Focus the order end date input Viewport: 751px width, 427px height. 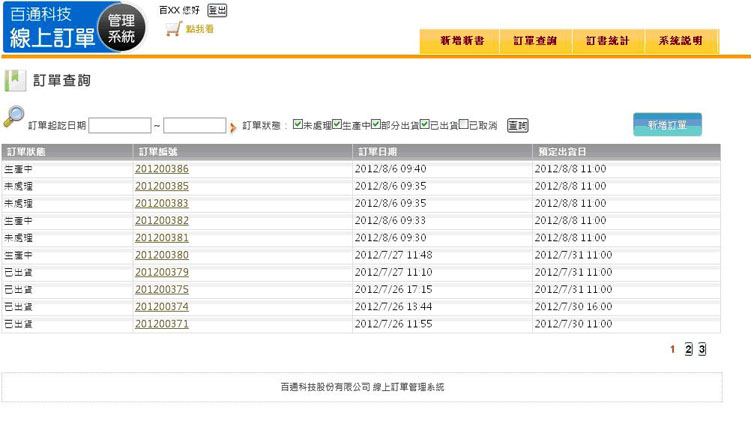coord(194,125)
